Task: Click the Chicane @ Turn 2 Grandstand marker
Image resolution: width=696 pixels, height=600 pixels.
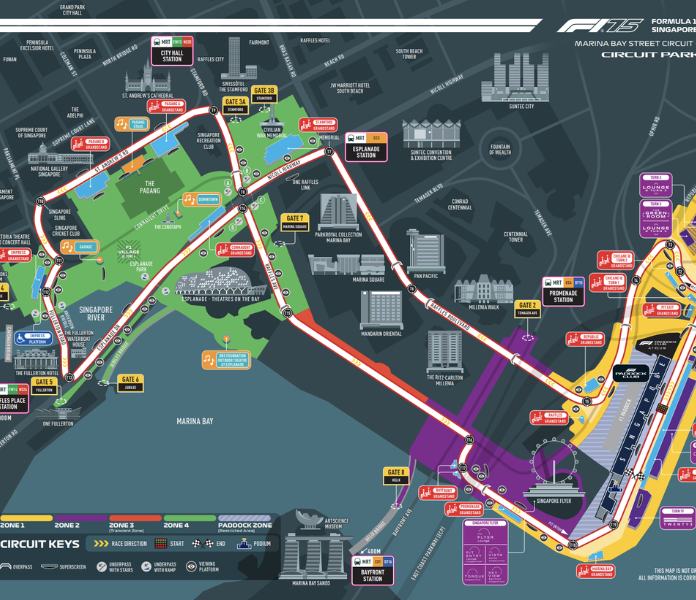Action: click(x=616, y=260)
